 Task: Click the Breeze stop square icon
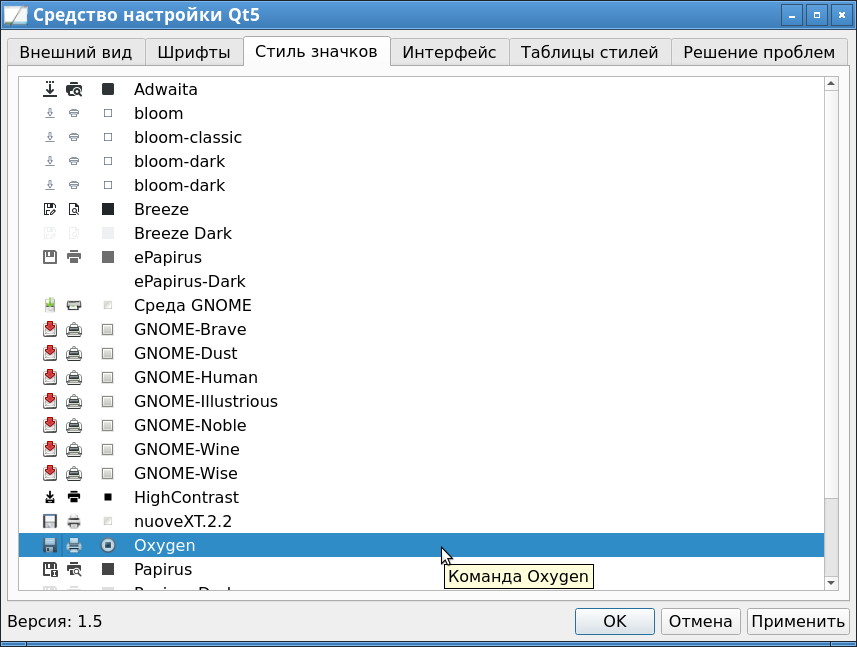(x=108, y=209)
